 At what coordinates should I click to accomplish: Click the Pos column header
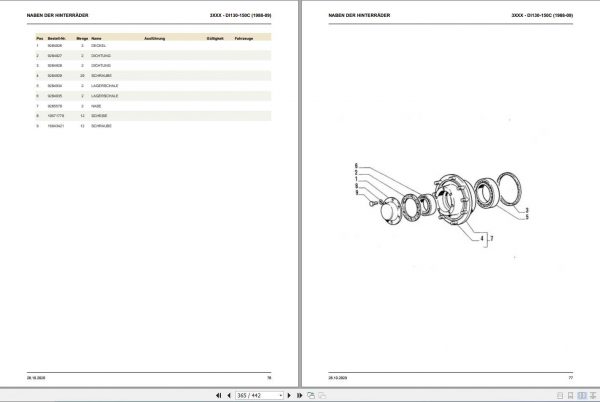(39, 38)
